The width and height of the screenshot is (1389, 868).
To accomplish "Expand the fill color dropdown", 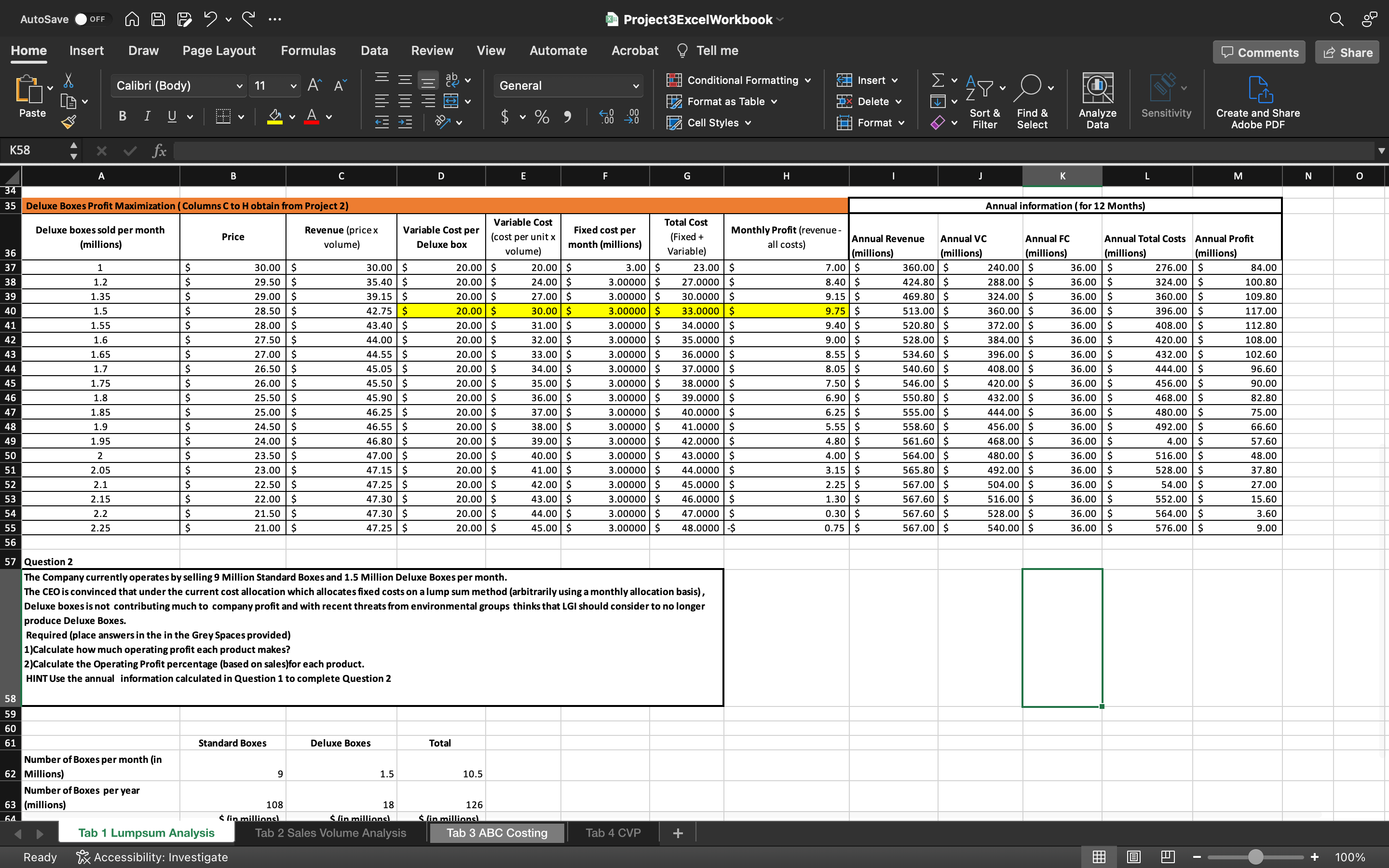I will click(292, 117).
